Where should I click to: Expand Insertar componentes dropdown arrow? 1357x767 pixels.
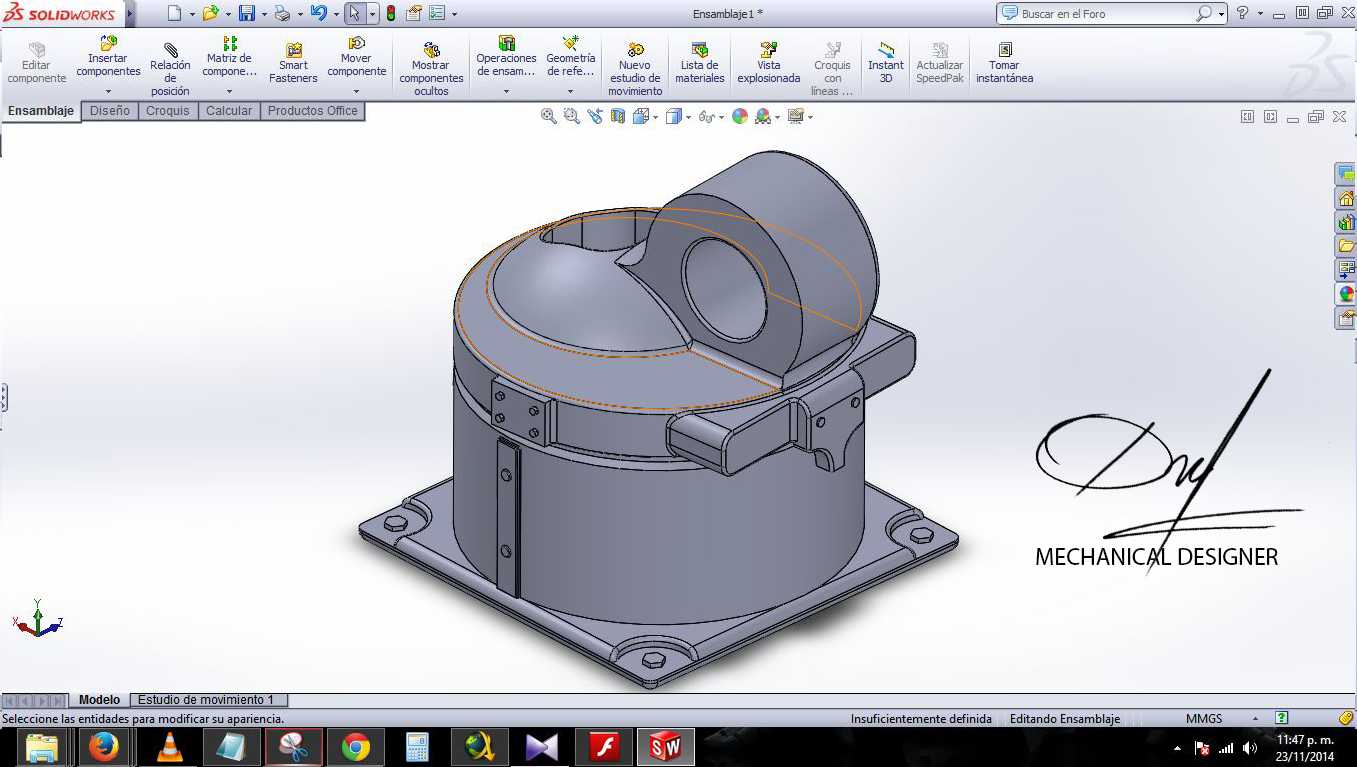click(x=108, y=92)
